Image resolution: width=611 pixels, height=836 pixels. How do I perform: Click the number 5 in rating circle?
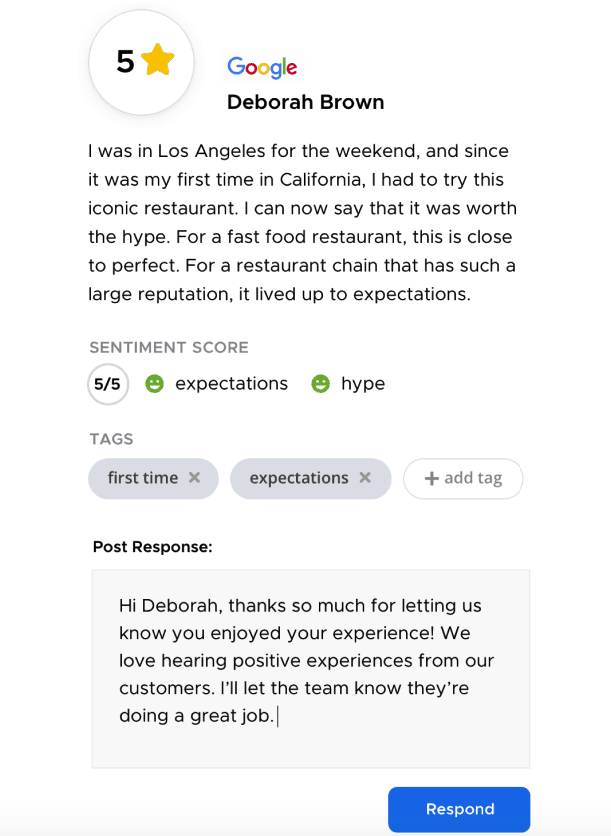coord(125,62)
